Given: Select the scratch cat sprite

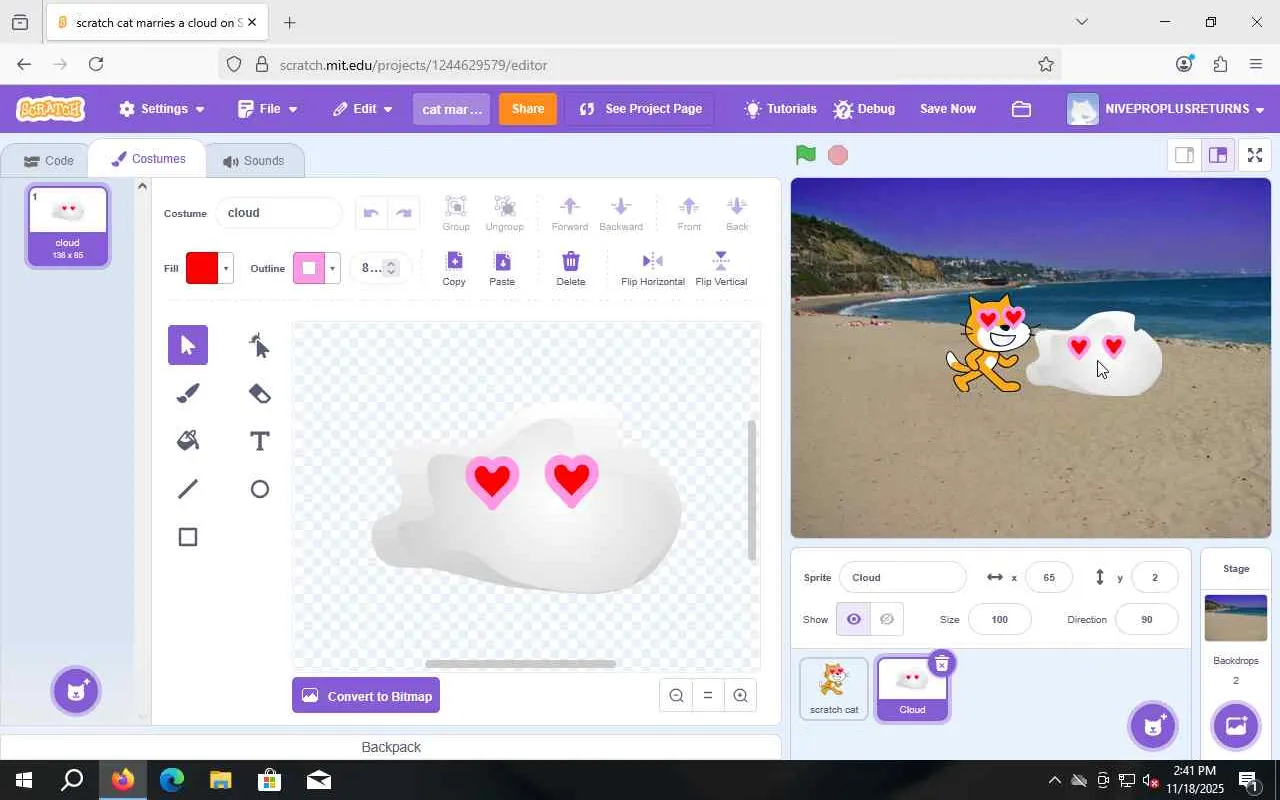Looking at the screenshot, I should [x=834, y=688].
